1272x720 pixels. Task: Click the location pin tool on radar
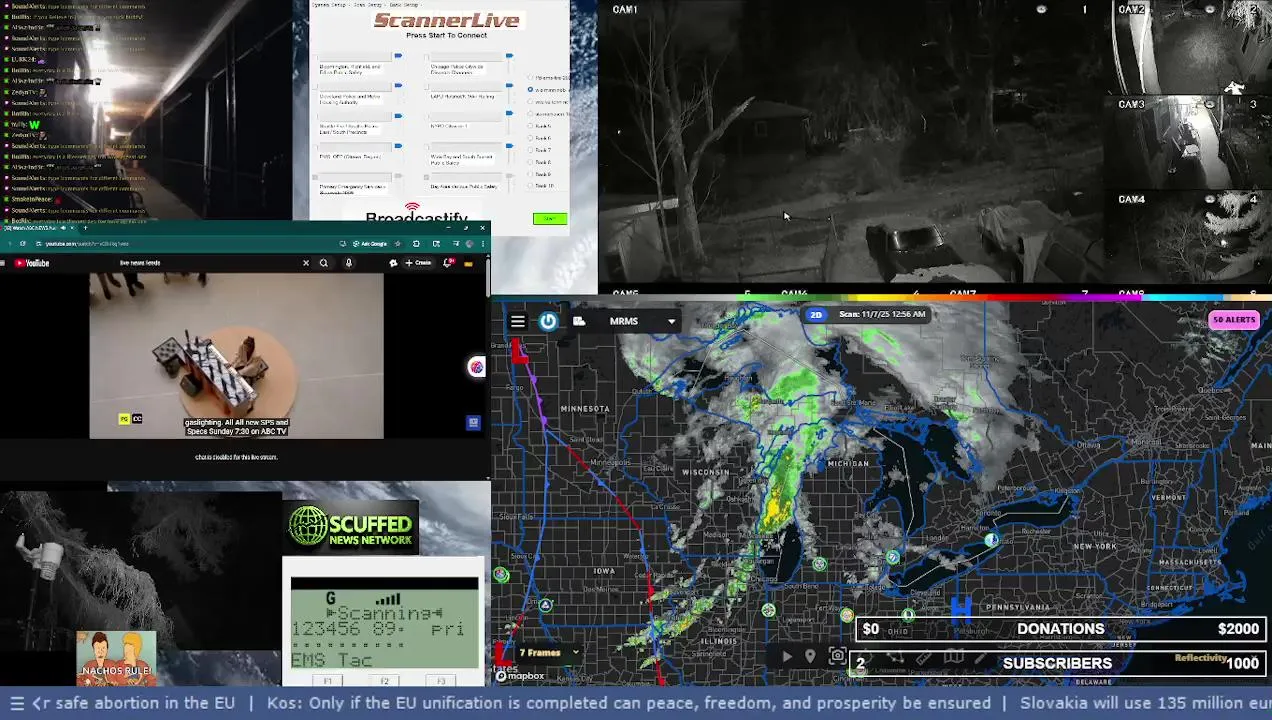pyautogui.click(x=810, y=657)
